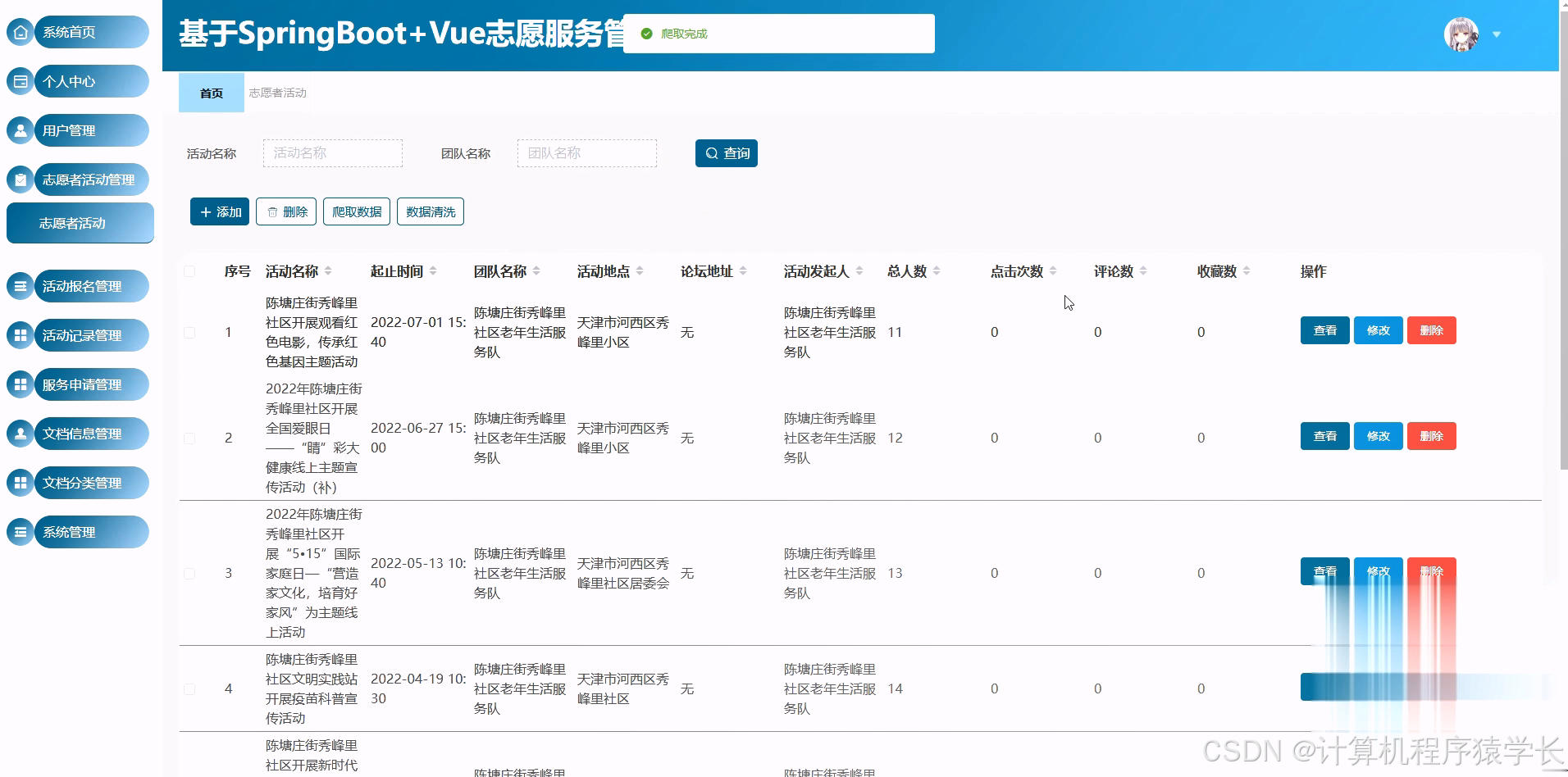Select the 活动报名管理 list icon
Screen dimensions: 1568x777
pos(20,286)
